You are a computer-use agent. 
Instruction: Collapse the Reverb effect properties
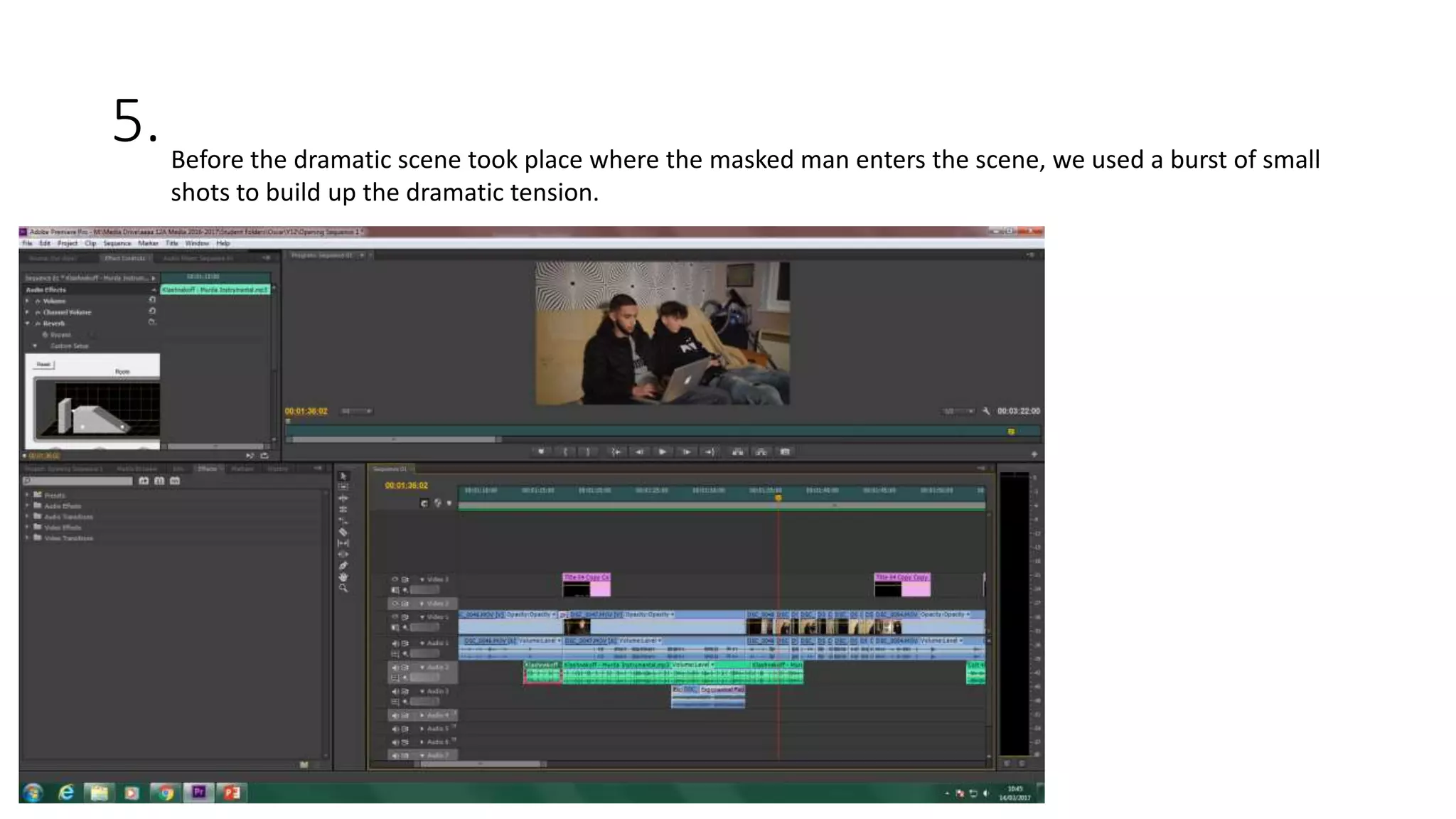tap(28, 323)
